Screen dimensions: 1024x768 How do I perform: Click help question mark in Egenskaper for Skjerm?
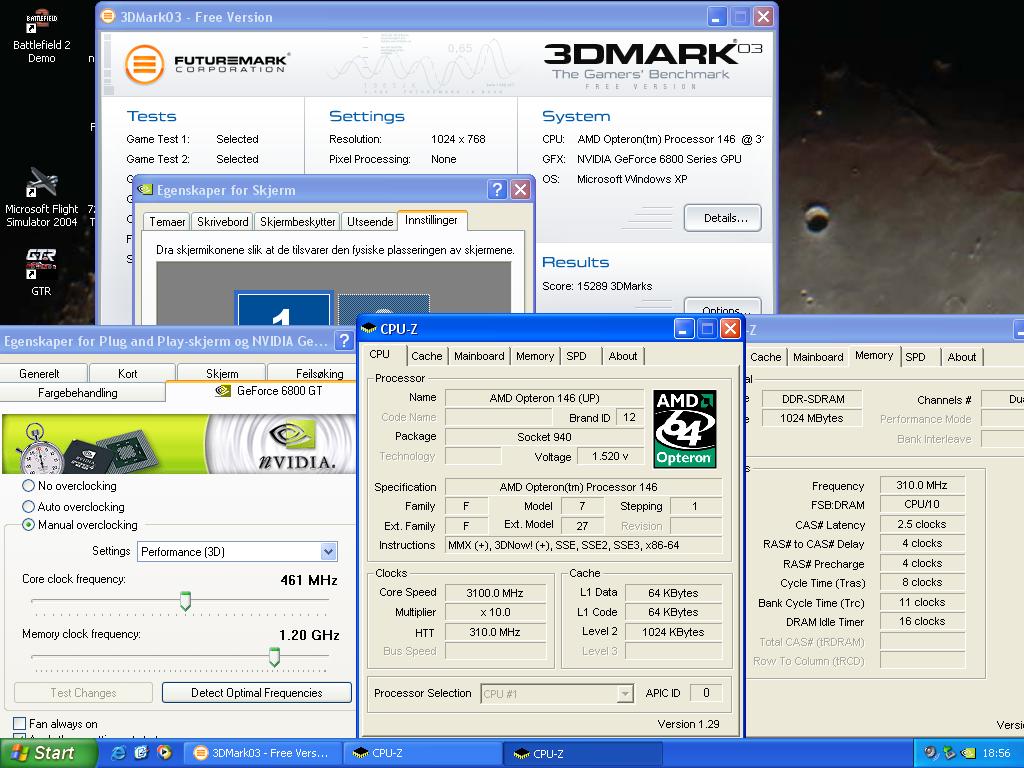pyautogui.click(x=497, y=190)
